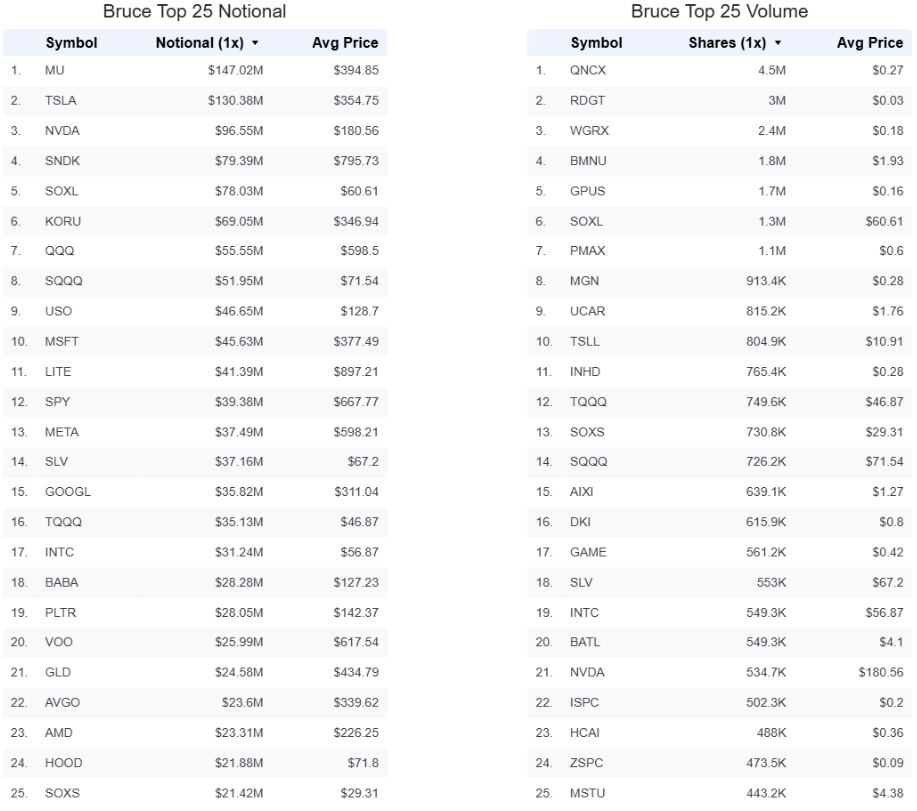
Task: Click the RDGT symbol cell
Action: click(x=587, y=101)
